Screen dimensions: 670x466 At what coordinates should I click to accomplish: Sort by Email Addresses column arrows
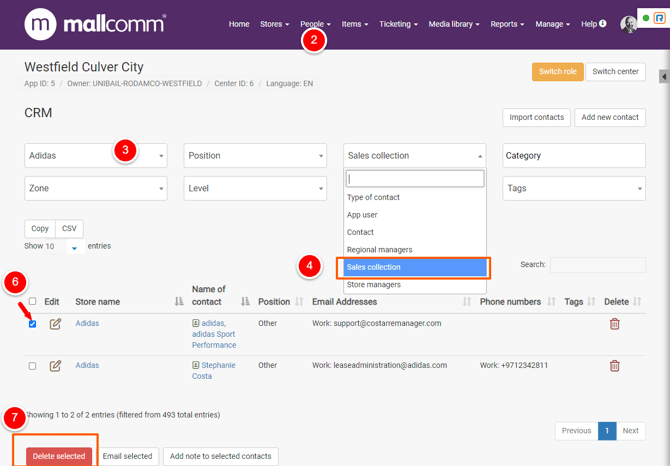coord(467,302)
